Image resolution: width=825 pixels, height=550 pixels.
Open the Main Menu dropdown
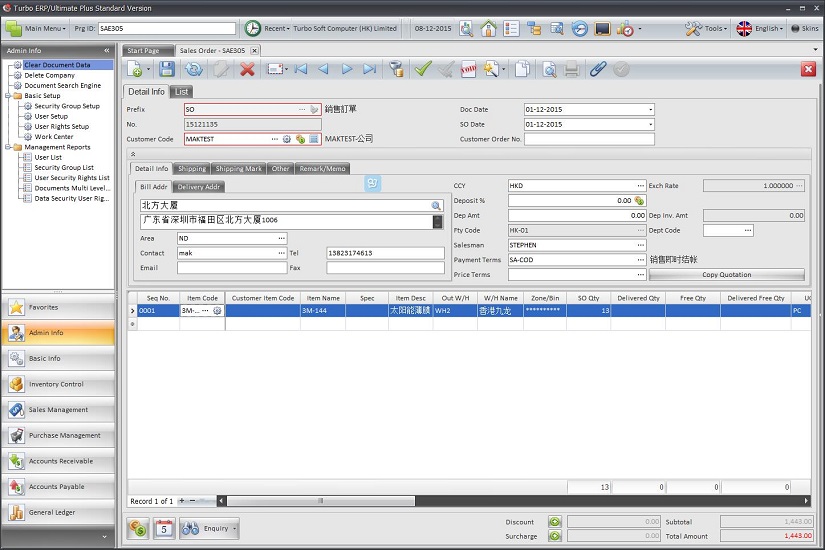click(x=36, y=28)
